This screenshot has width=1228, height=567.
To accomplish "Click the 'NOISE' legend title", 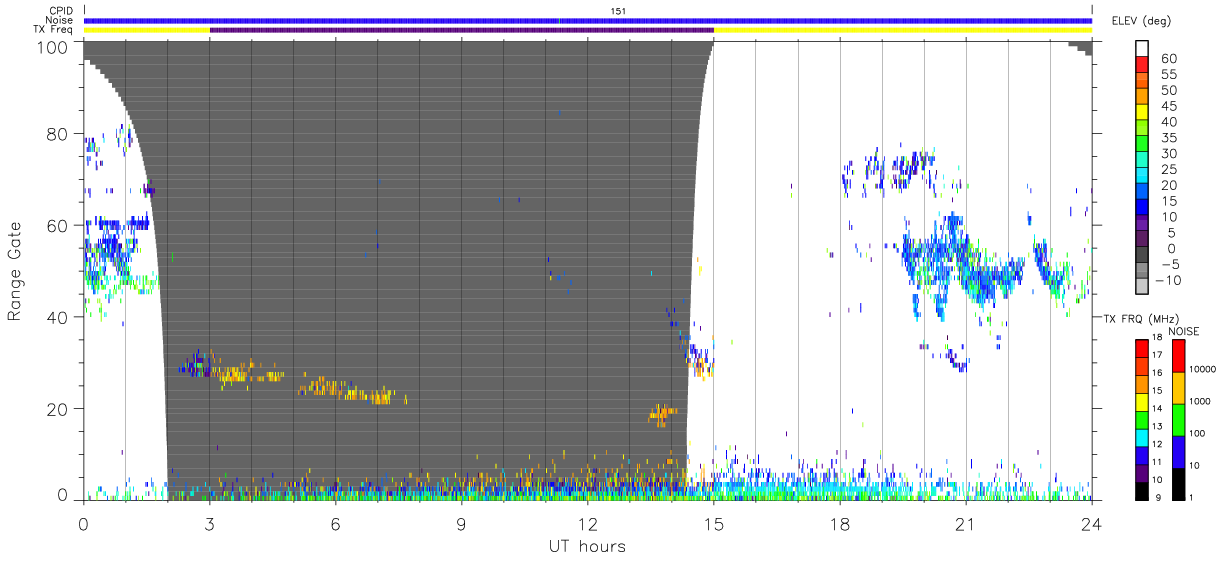I will tap(1185, 330).
